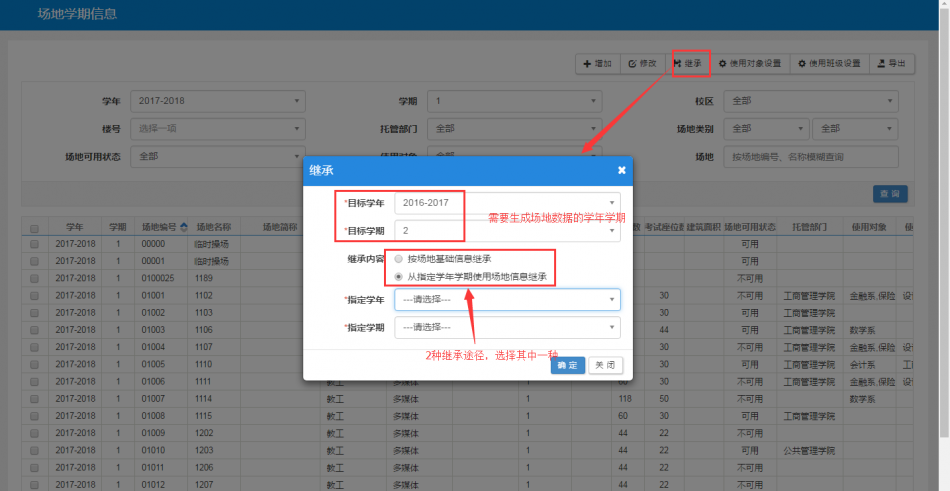Screen dimensions: 950x491
Task: Expand the 指定学期 dropdown in the dialog
Action: [507, 327]
